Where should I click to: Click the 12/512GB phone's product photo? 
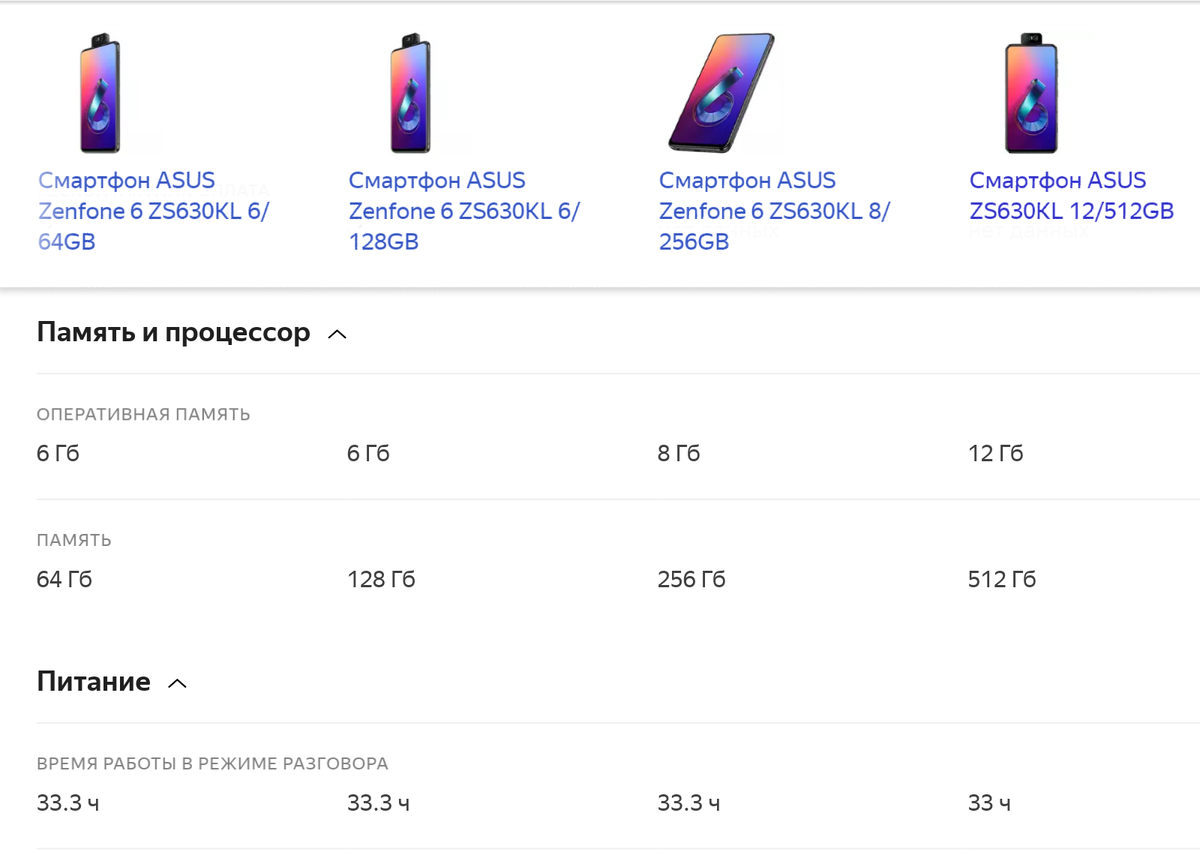tap(1031, 92)
